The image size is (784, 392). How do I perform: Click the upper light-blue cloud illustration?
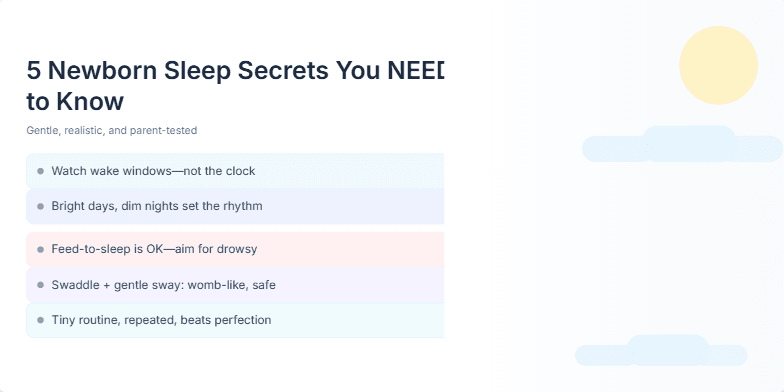pyautogui.click(x=682, y=144)
